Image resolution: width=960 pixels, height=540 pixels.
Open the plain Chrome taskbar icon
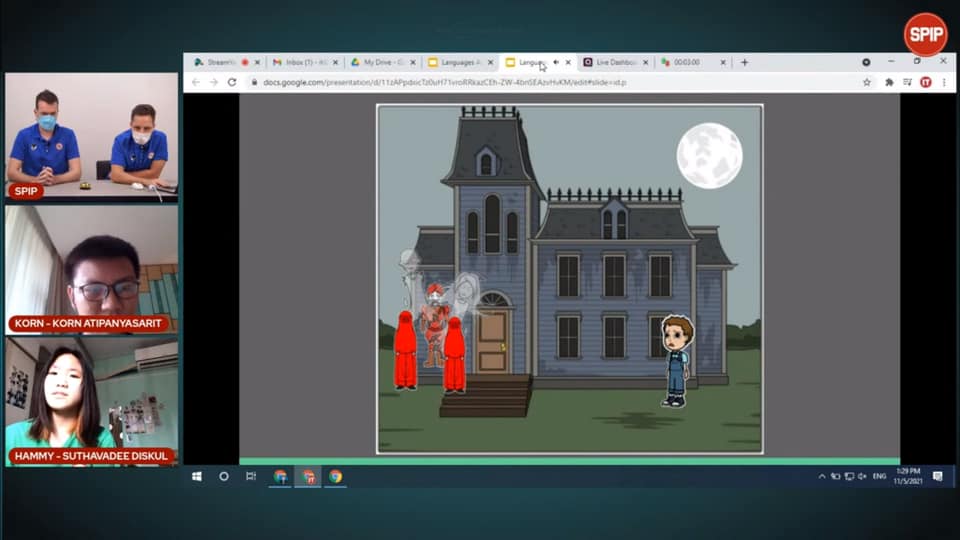(336, 476)
